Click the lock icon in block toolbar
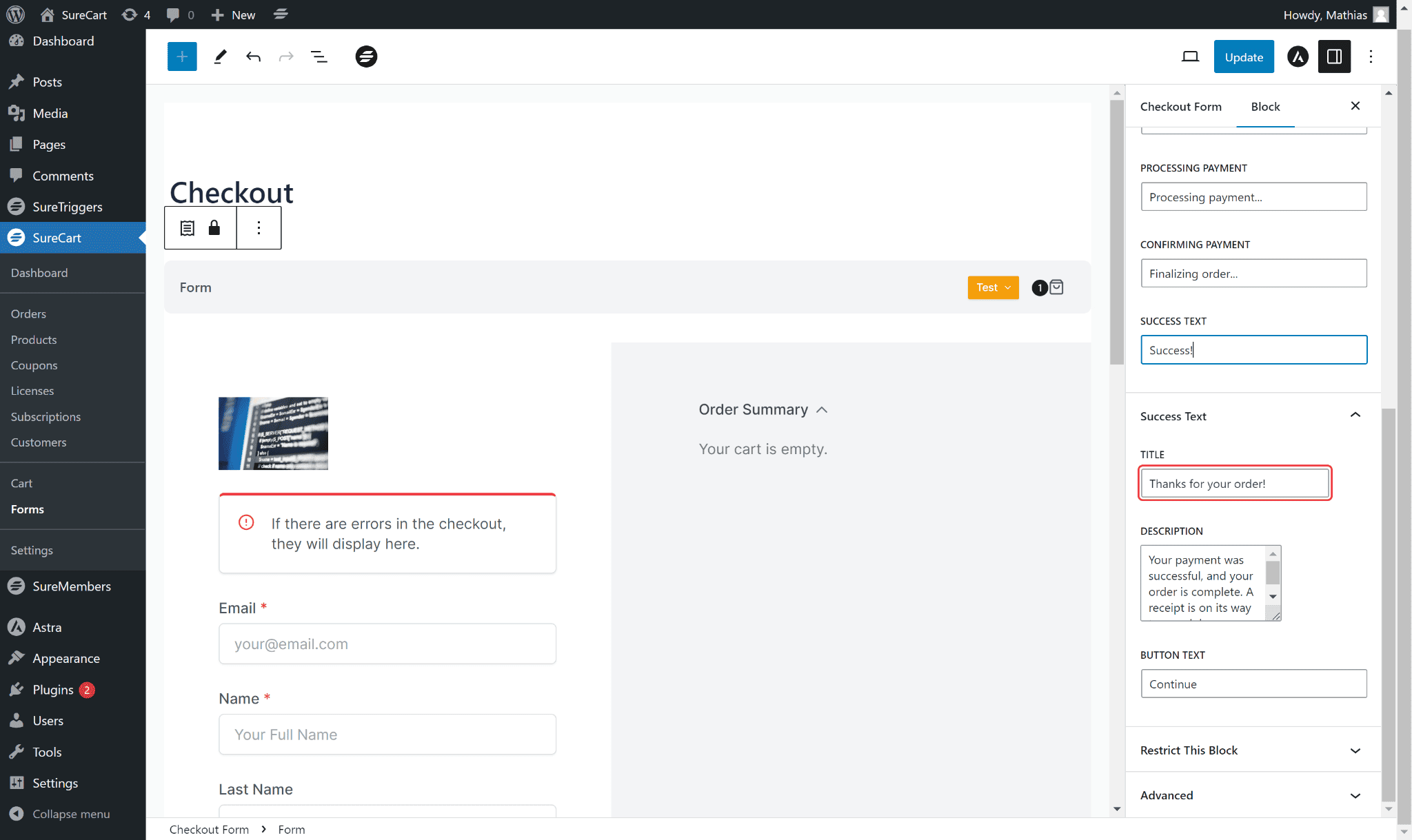Viewport: 1412px width, 840px height. (214, 228)
